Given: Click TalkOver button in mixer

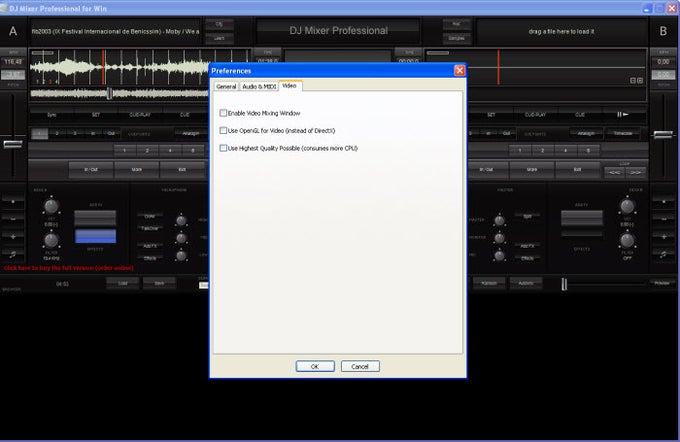Looking at the screenshot, I should [150, 228].
